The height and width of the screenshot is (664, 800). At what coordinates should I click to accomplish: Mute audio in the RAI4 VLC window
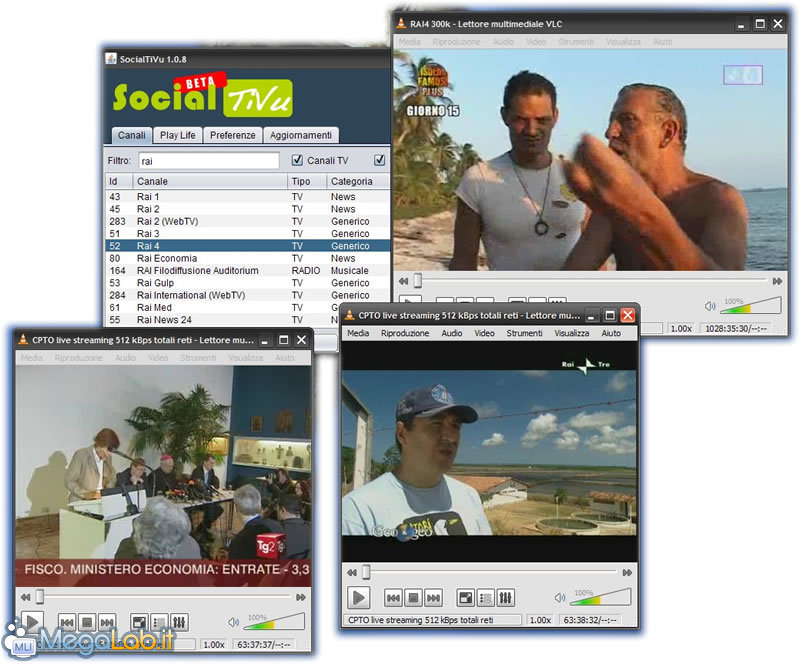click(710, 306)
